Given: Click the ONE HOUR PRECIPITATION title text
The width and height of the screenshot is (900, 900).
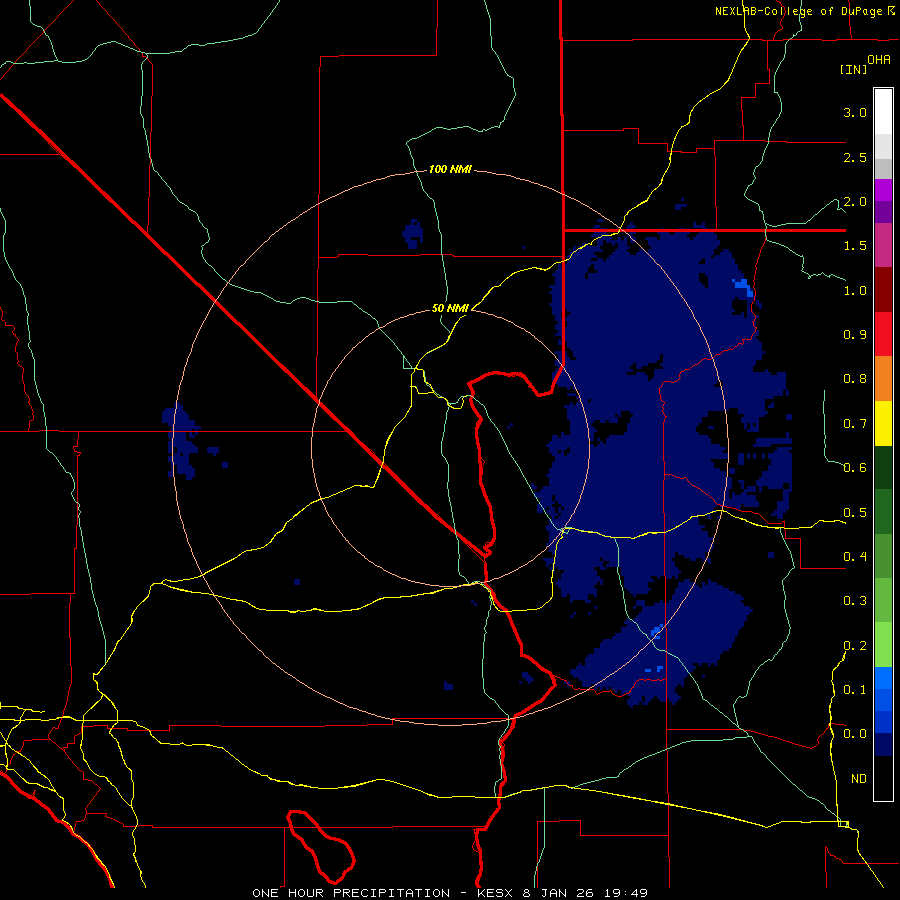Looking at the screenshot, I should click(351, 893).
